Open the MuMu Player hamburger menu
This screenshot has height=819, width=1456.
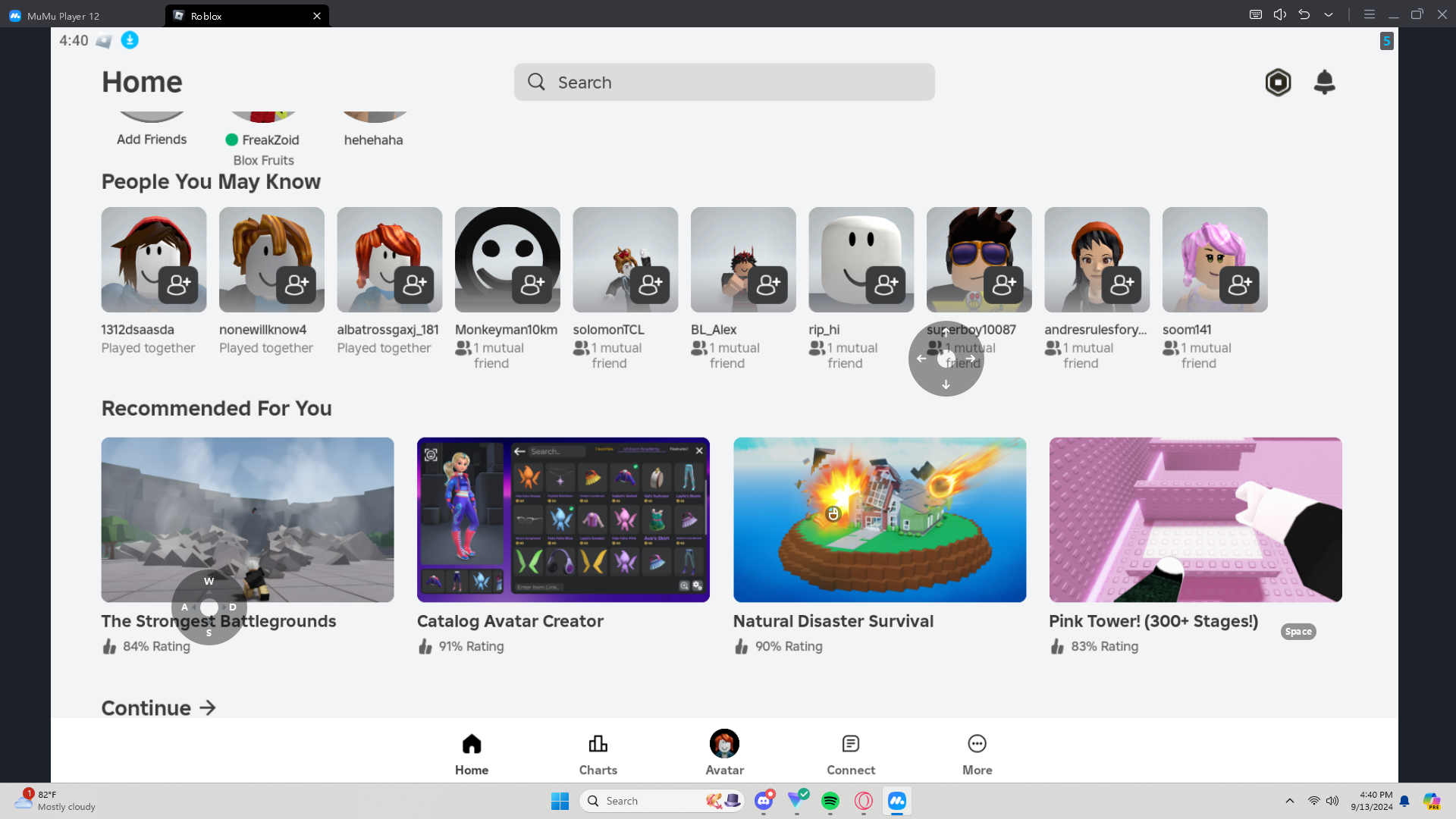(x=1370, y=14)
